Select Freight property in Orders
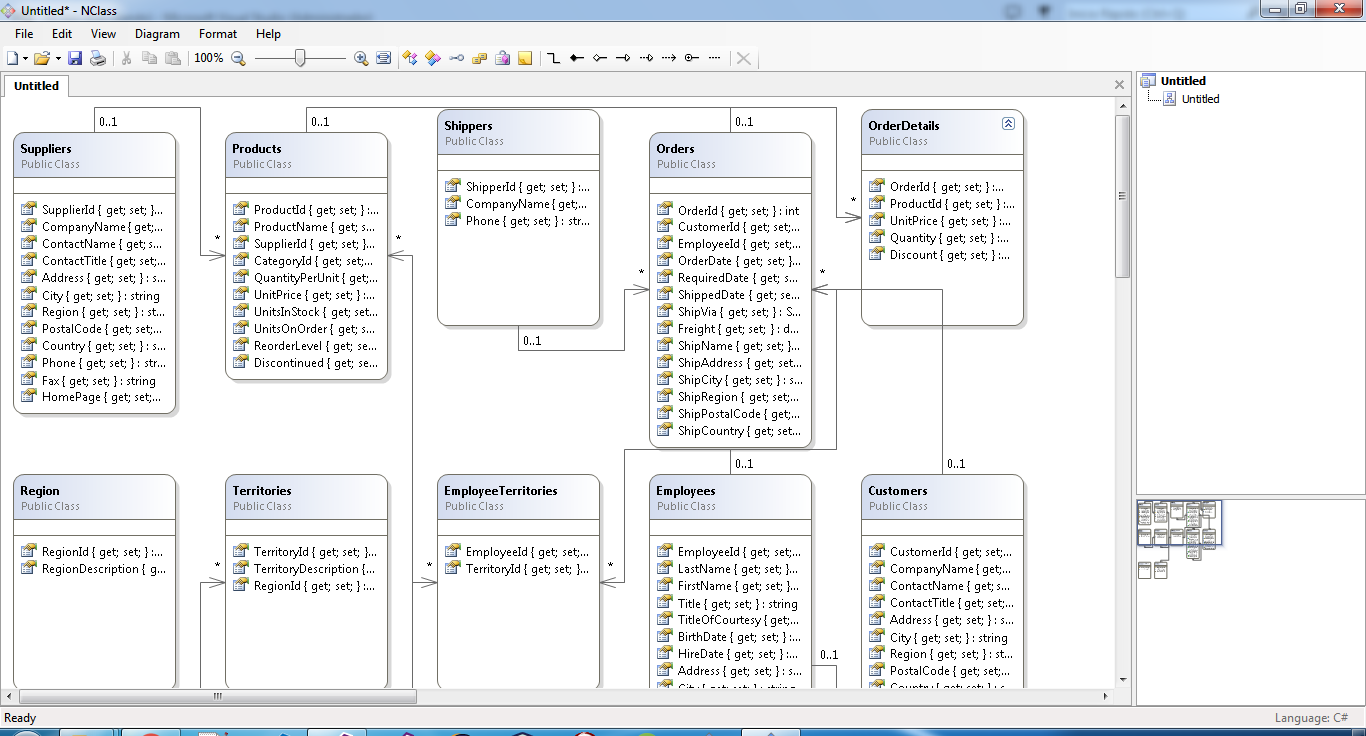The height and width of the screenshot is (736, 1366). [x=728, y=329]
